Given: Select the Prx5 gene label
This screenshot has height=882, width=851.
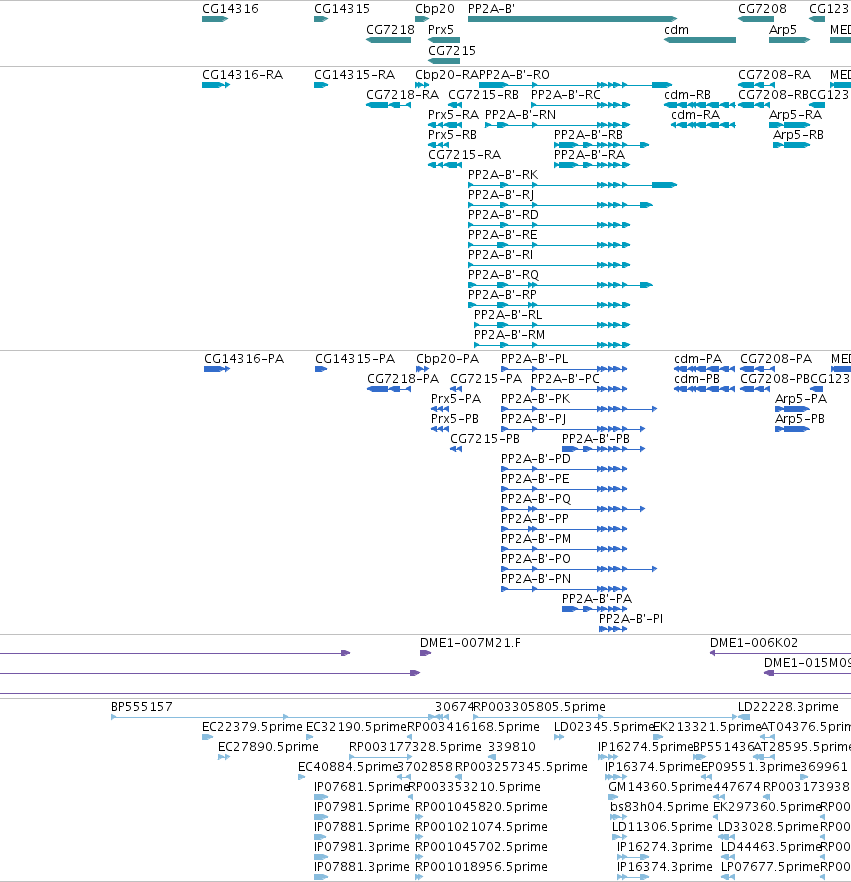Looking at the screenshot, I should 440,30.
